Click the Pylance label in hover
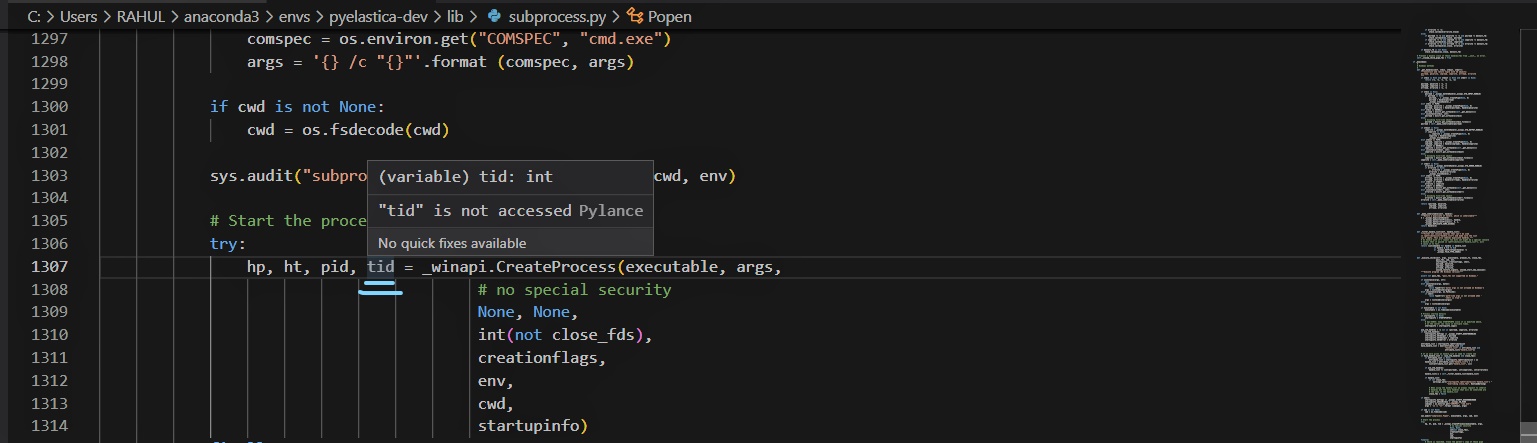1537x443 pixels. point(611,210)
